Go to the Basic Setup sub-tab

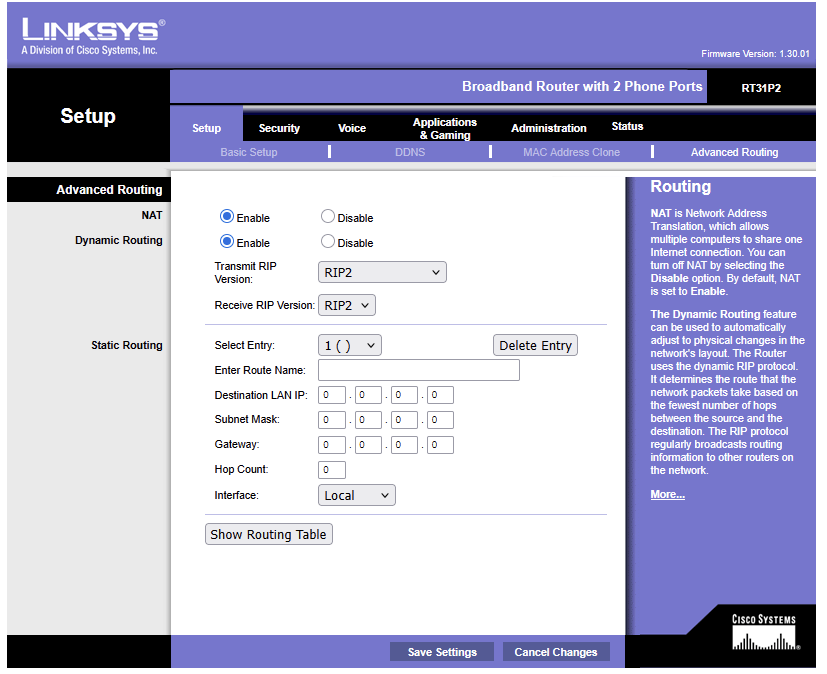pos(248,152)
